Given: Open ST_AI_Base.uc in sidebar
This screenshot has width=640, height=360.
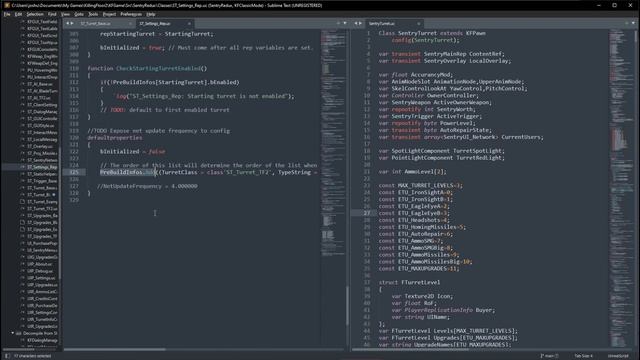Looking at the screenshot, I should tap(40, 84).
